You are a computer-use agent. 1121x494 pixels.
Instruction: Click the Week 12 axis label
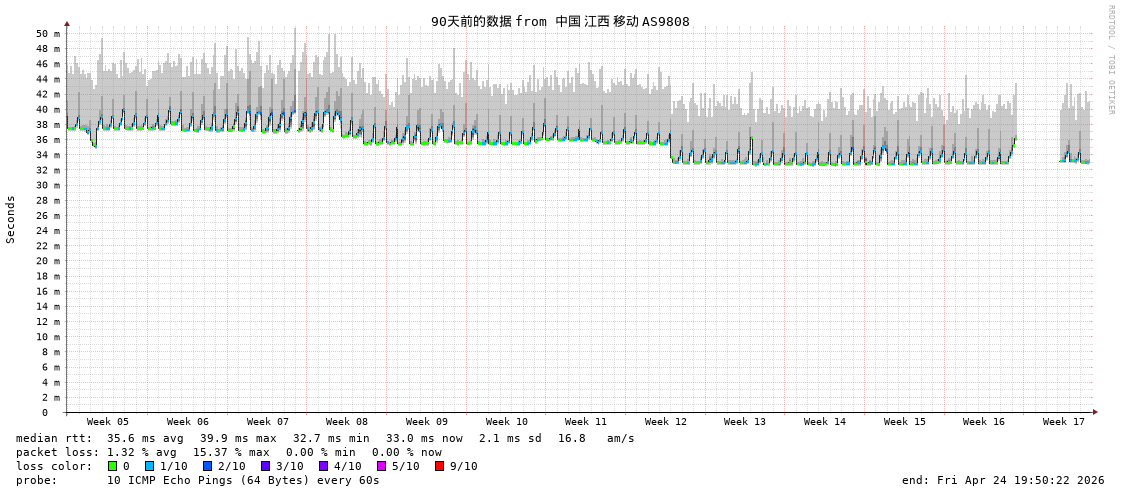pyautogui.click(x=666, y=422)
